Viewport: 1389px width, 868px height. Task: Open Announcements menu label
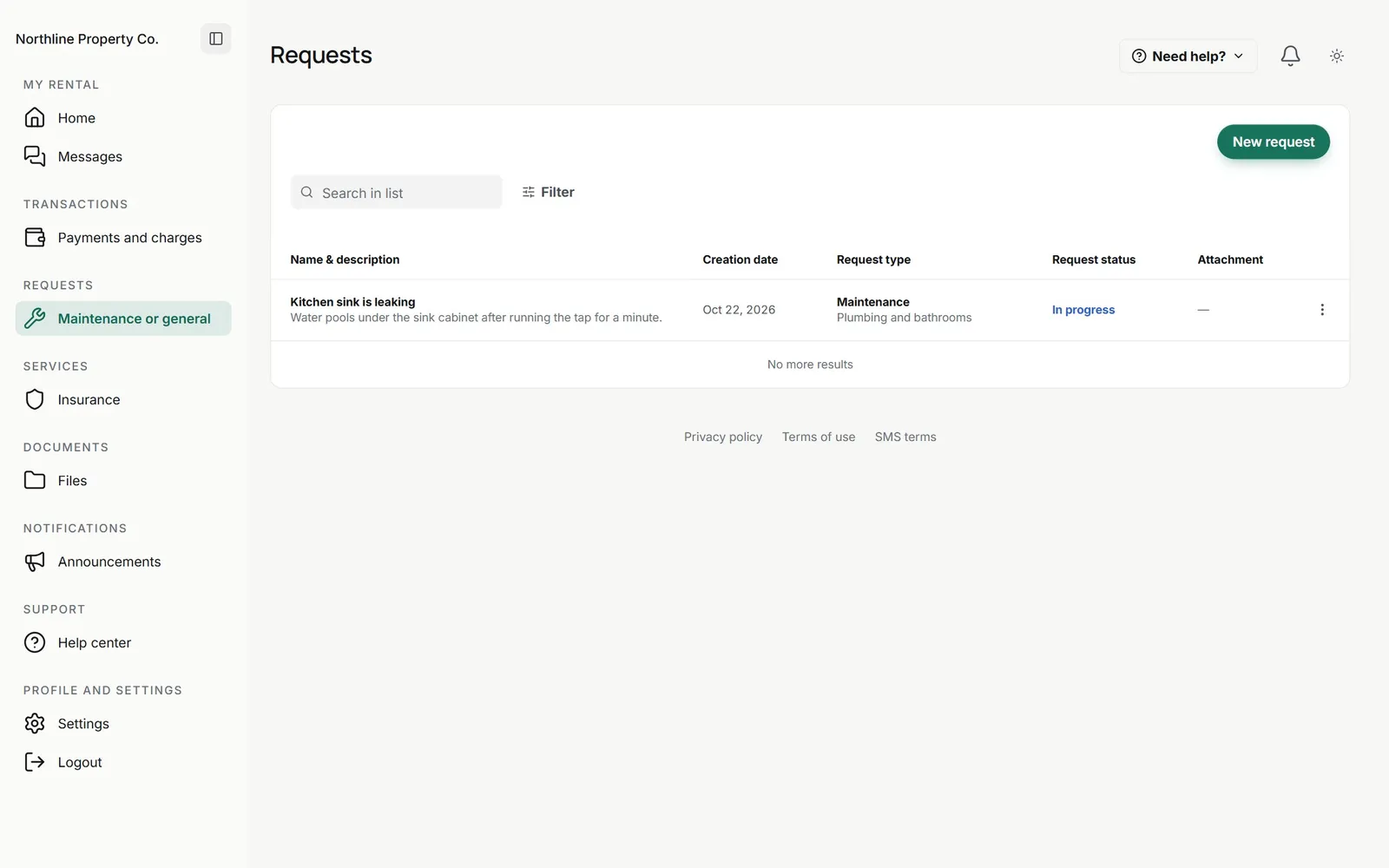point(109,562)
